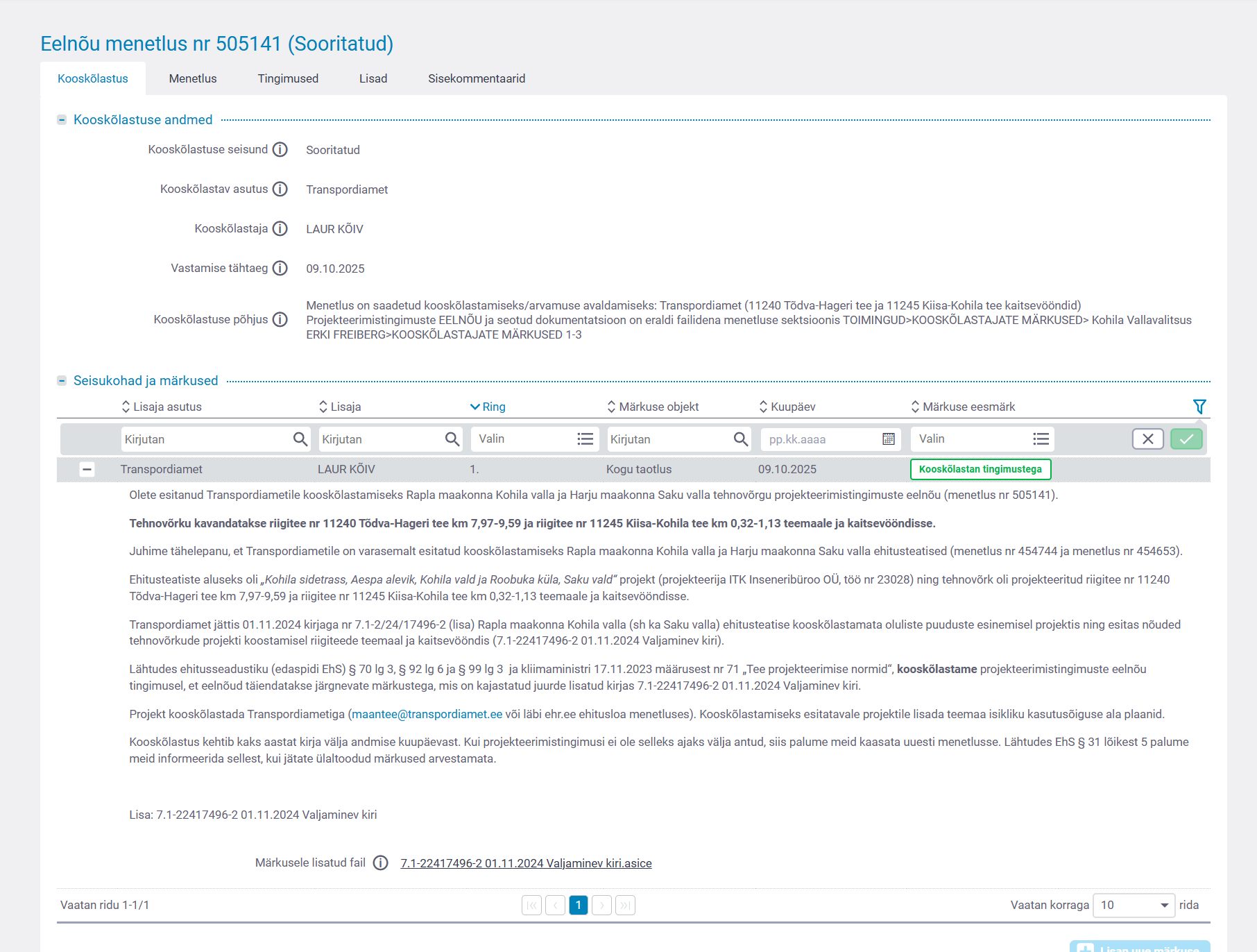
Task: Collapse the Transpordiamet row details
Action: (87, 470)
